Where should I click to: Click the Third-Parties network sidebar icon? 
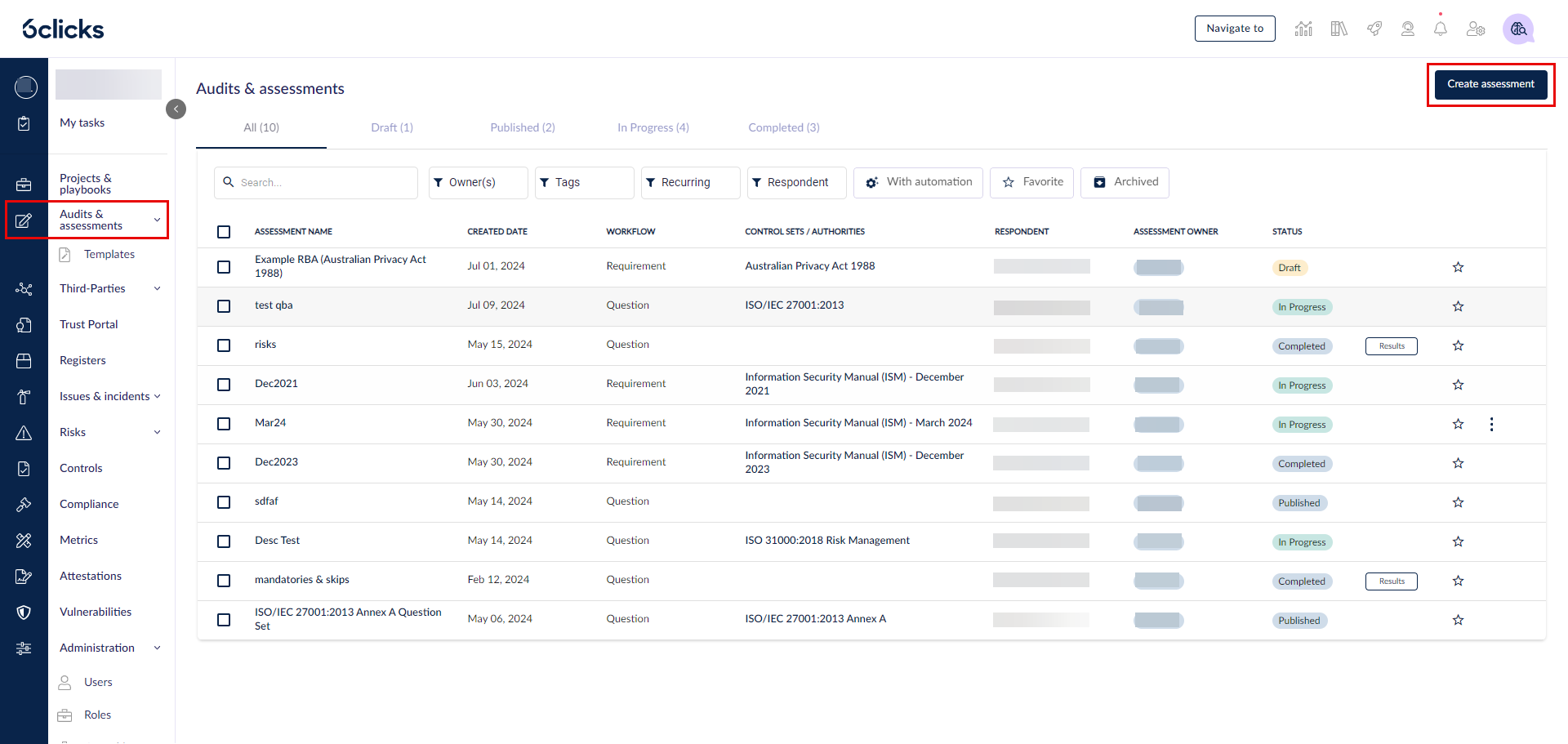click(24, 289)
